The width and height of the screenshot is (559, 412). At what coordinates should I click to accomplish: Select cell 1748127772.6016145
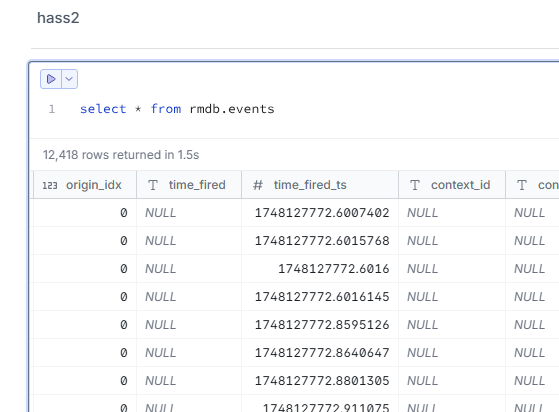pyautogui.click(x=320, y=297)
